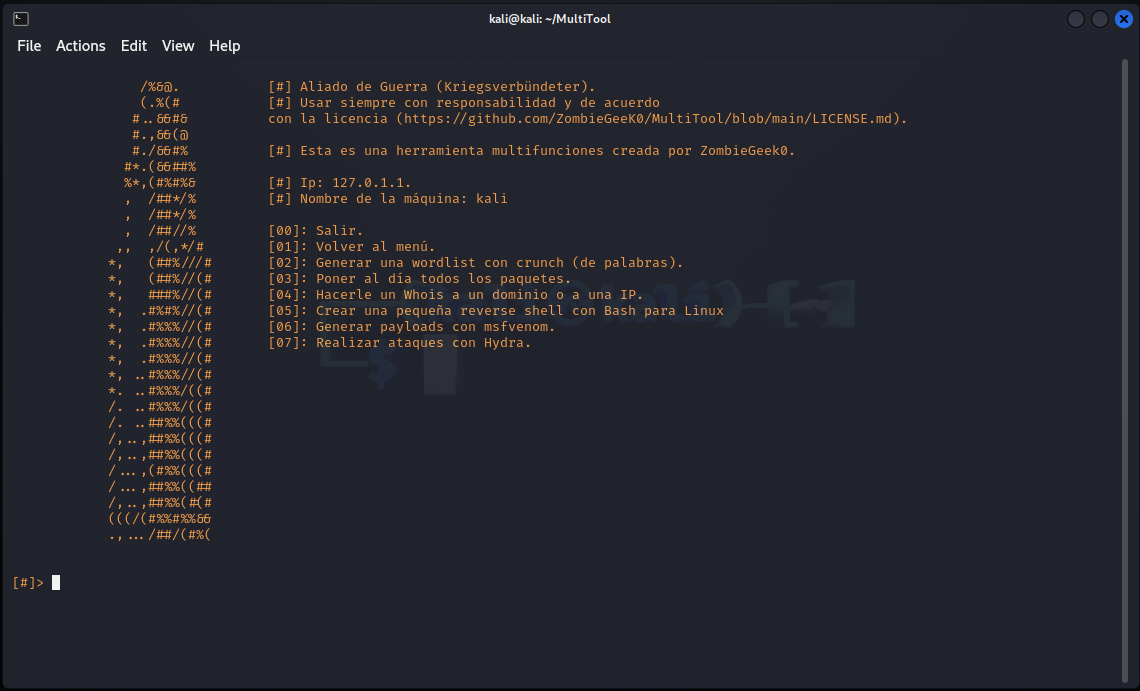The height and width of the screenshot is (691, 1140).
Task: Click the 'Usar siempre con responsabilidad' line
Action: coord(464,103)
